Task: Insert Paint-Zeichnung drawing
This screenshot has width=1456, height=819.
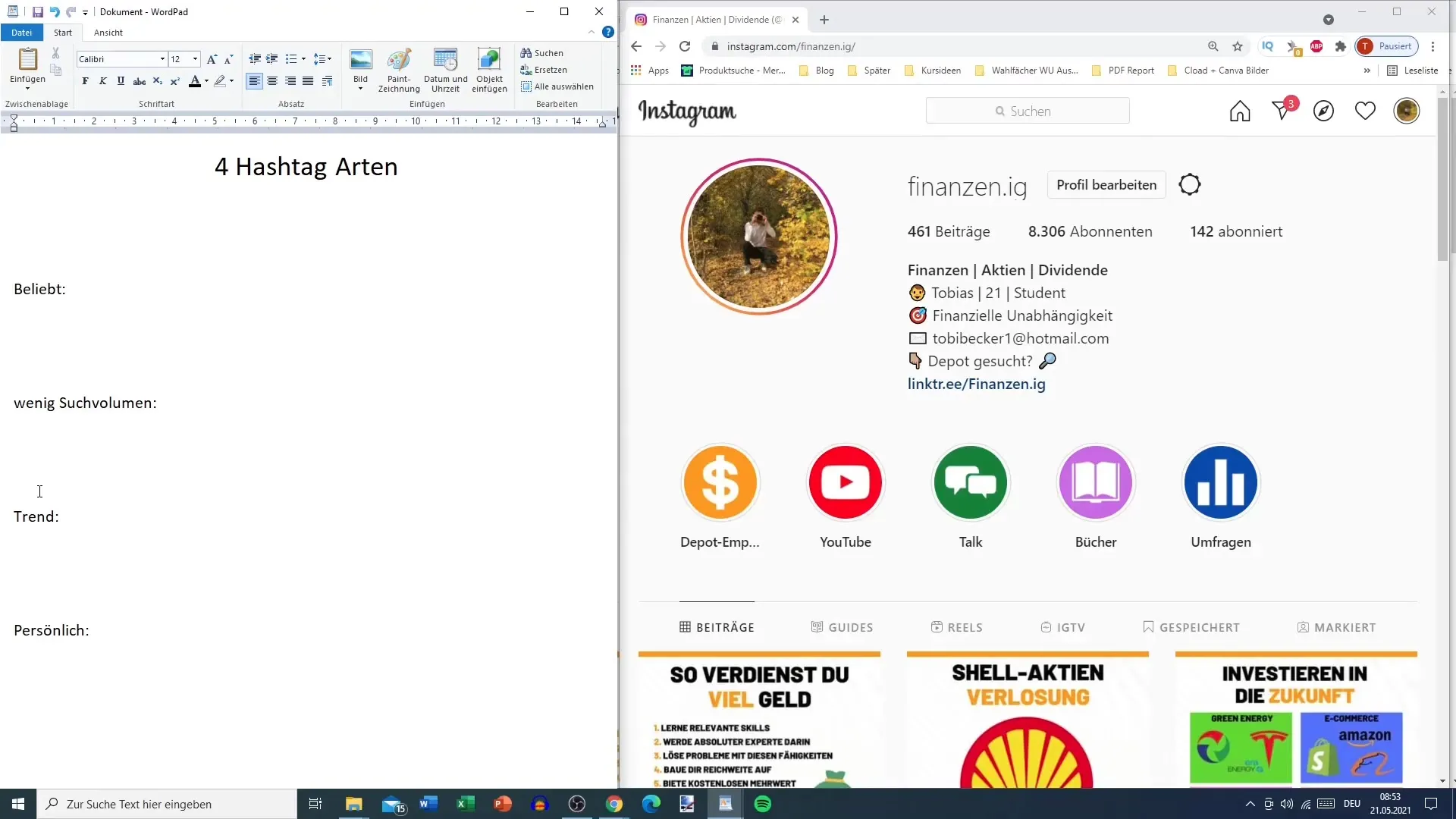Action: tap(399, 70)
